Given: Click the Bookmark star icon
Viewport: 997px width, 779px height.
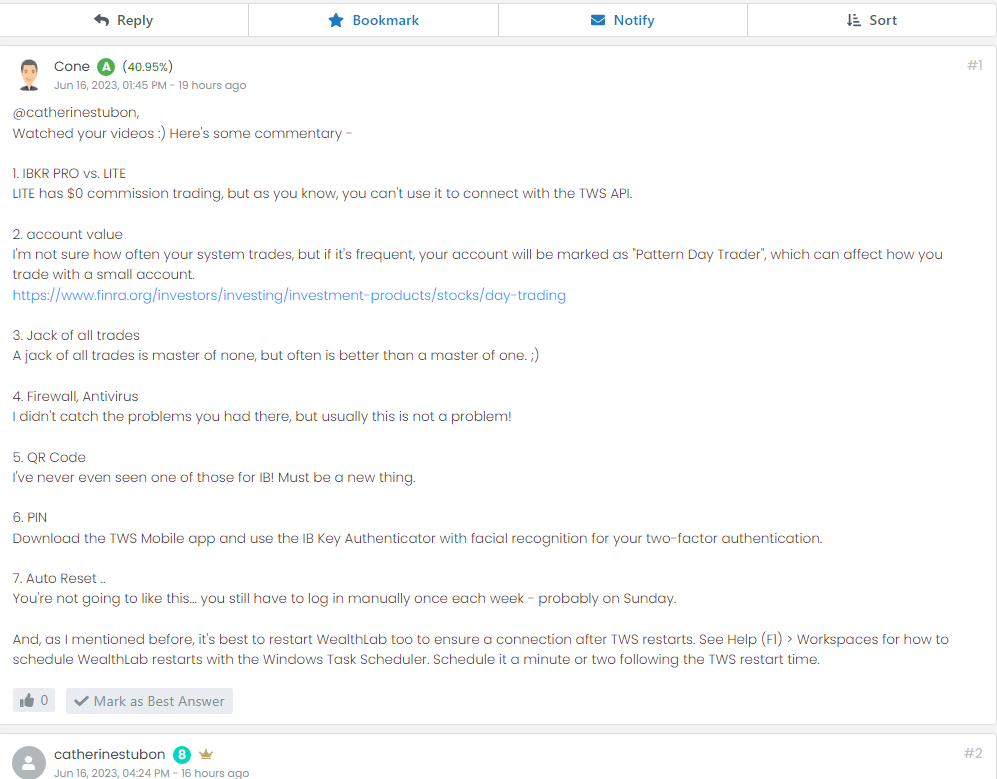Looking at the screenshot, I should pyautogui.click(x=336, y=20).
